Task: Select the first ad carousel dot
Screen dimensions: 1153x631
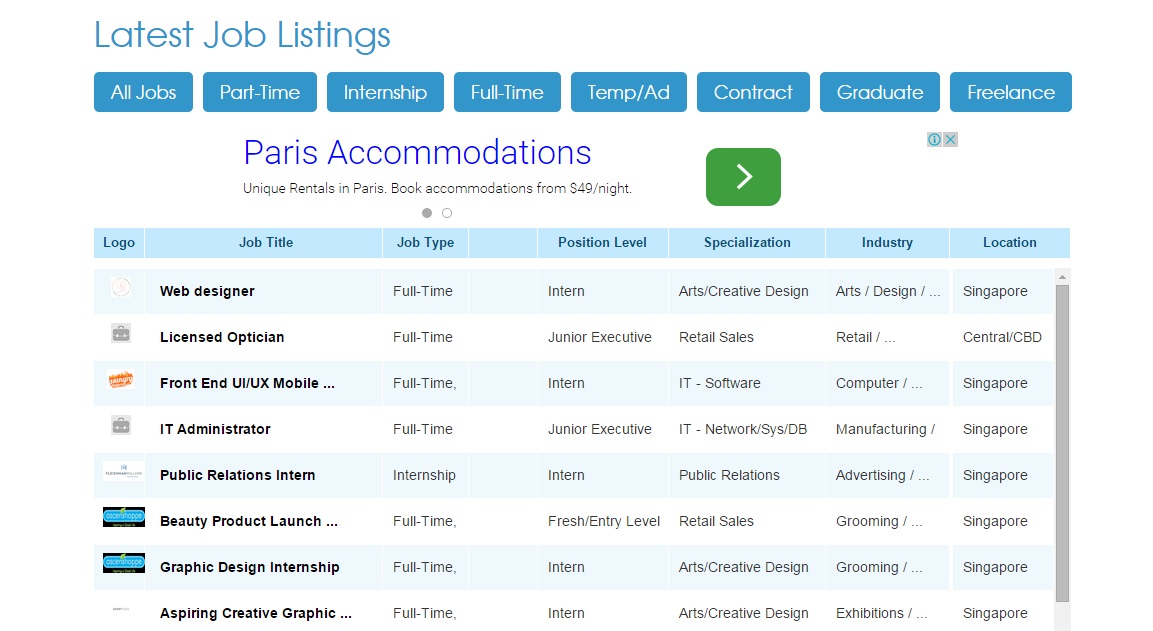Action: [427, 213]
